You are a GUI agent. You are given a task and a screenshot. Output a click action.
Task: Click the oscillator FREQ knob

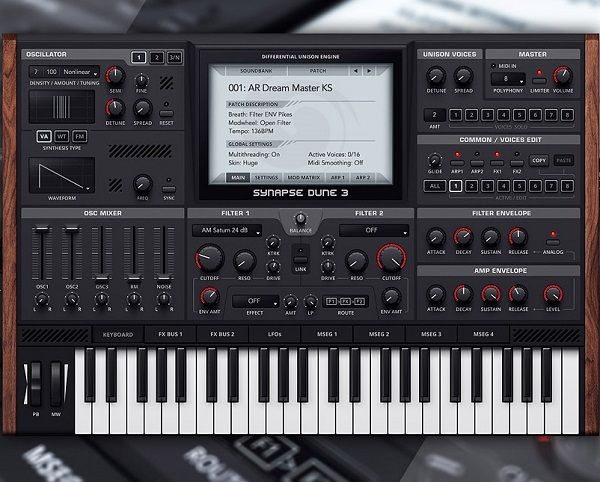tap(142, 184)
